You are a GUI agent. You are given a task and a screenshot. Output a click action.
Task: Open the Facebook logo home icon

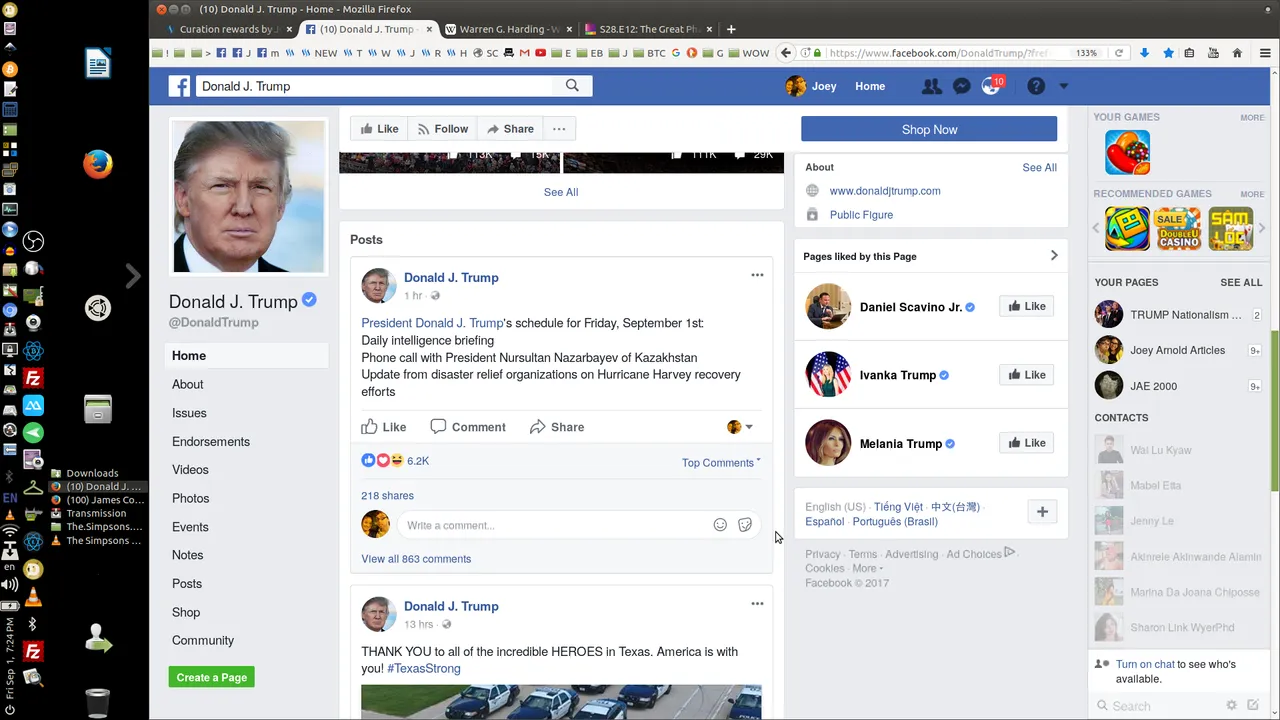[x=179, y=86]
